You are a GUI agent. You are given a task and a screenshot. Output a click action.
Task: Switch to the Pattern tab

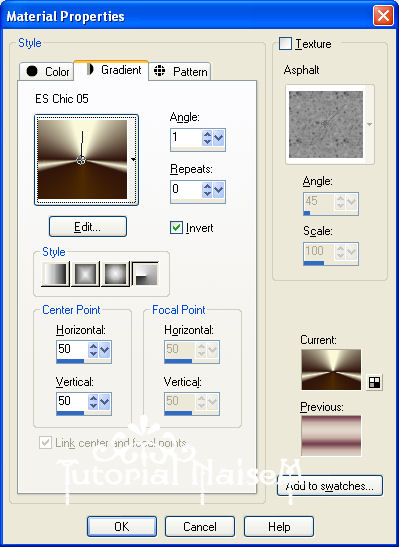(180, 72)
